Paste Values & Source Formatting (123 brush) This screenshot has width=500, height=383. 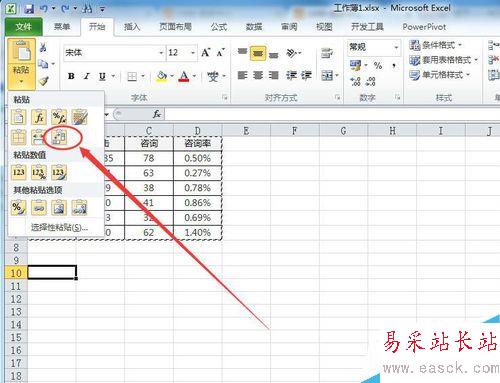59,172
